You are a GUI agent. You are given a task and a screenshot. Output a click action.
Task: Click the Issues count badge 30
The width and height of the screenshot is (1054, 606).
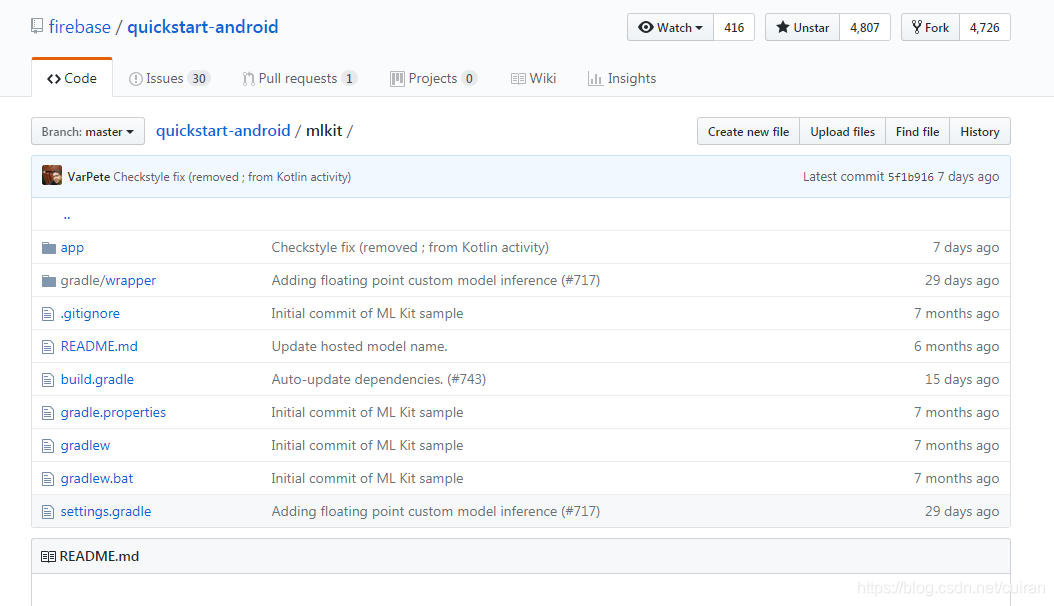pos(199,79)
